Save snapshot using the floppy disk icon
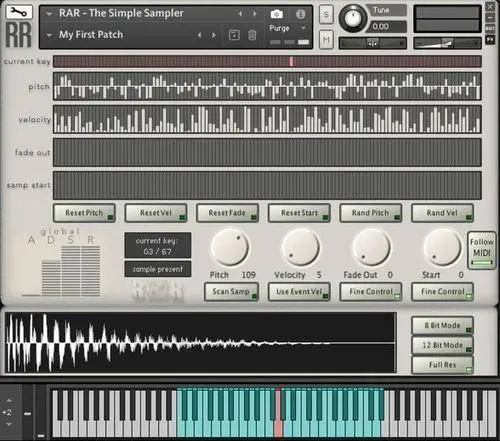 [x=234, y=35]
